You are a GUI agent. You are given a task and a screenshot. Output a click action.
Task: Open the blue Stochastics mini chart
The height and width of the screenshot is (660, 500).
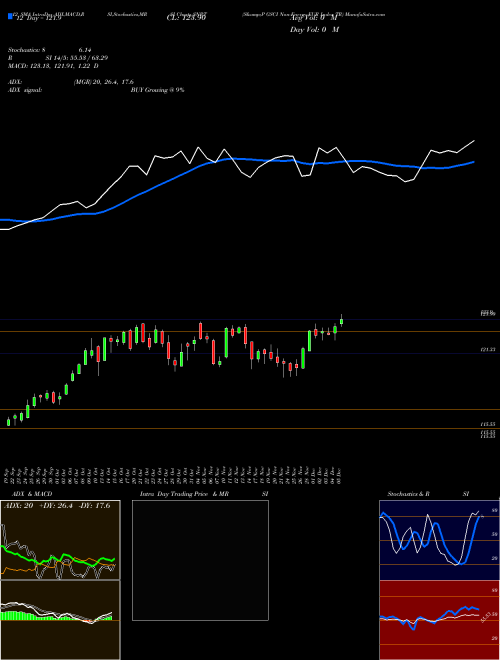439,540
